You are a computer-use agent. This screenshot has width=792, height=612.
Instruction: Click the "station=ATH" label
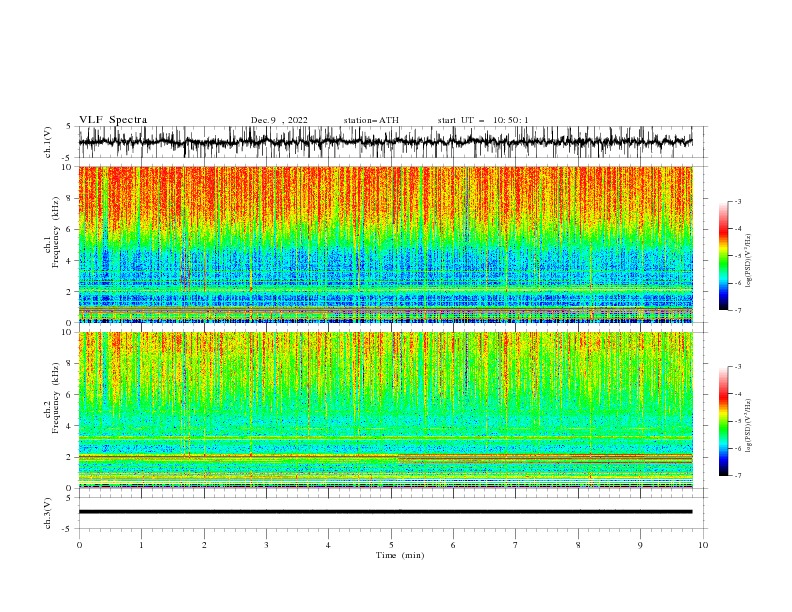click(x=371, y=120)
